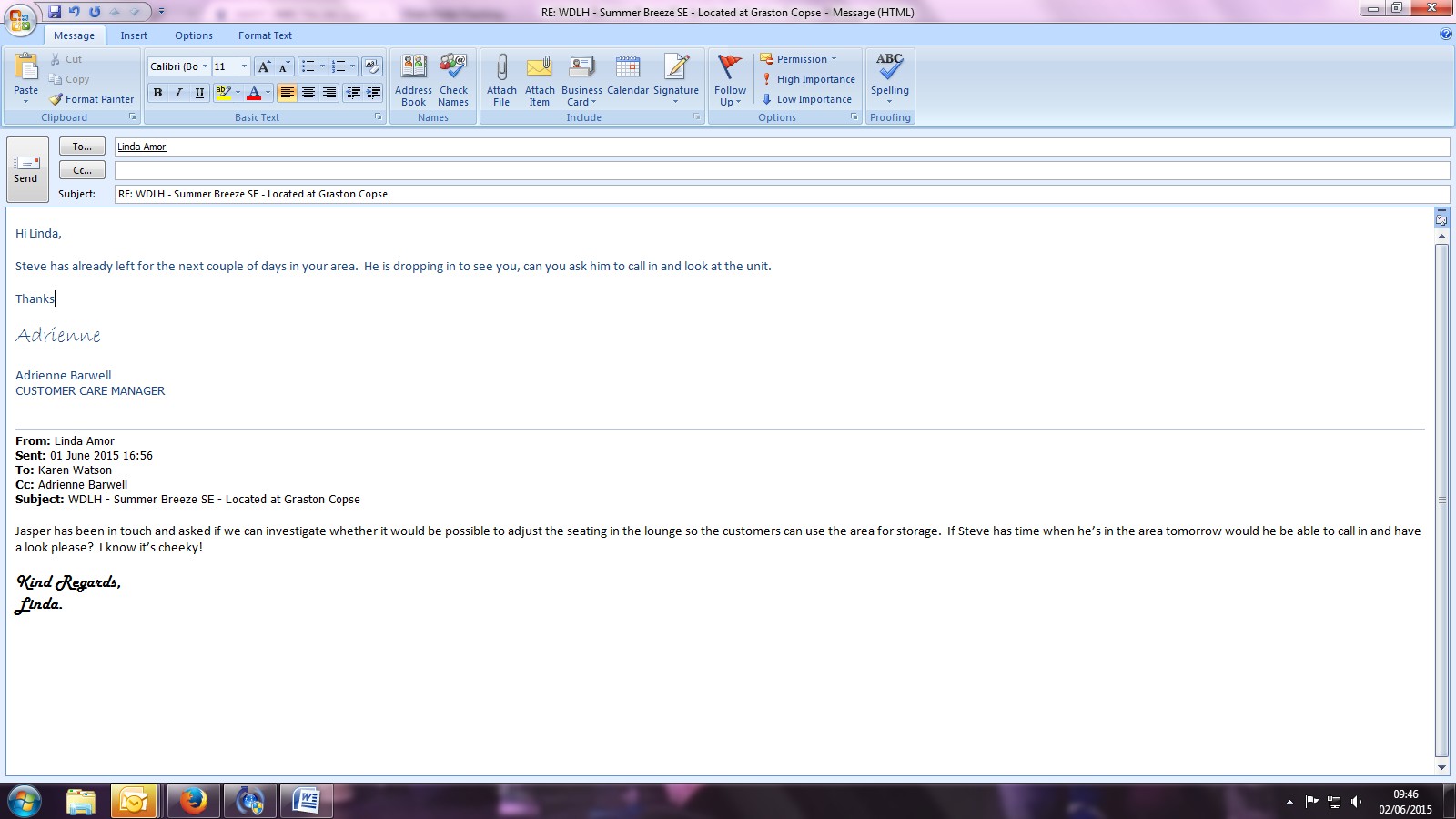
Task: Click the Cc... button
Action: pos(82,170)
